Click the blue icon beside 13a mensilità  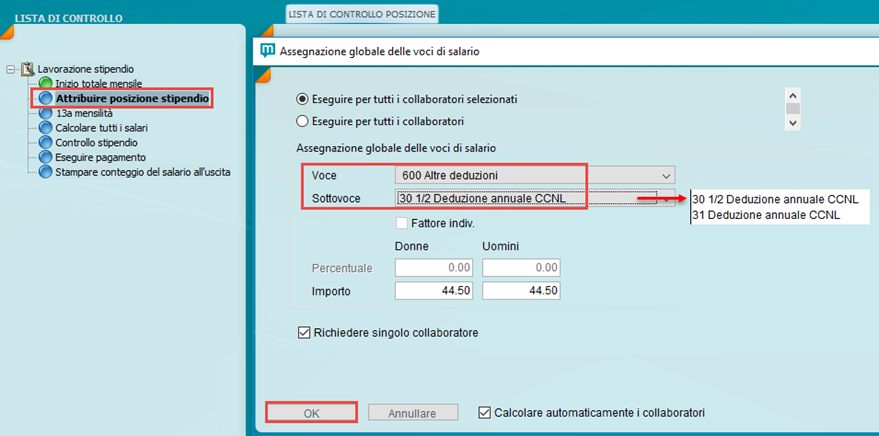[x=45, y=113]
